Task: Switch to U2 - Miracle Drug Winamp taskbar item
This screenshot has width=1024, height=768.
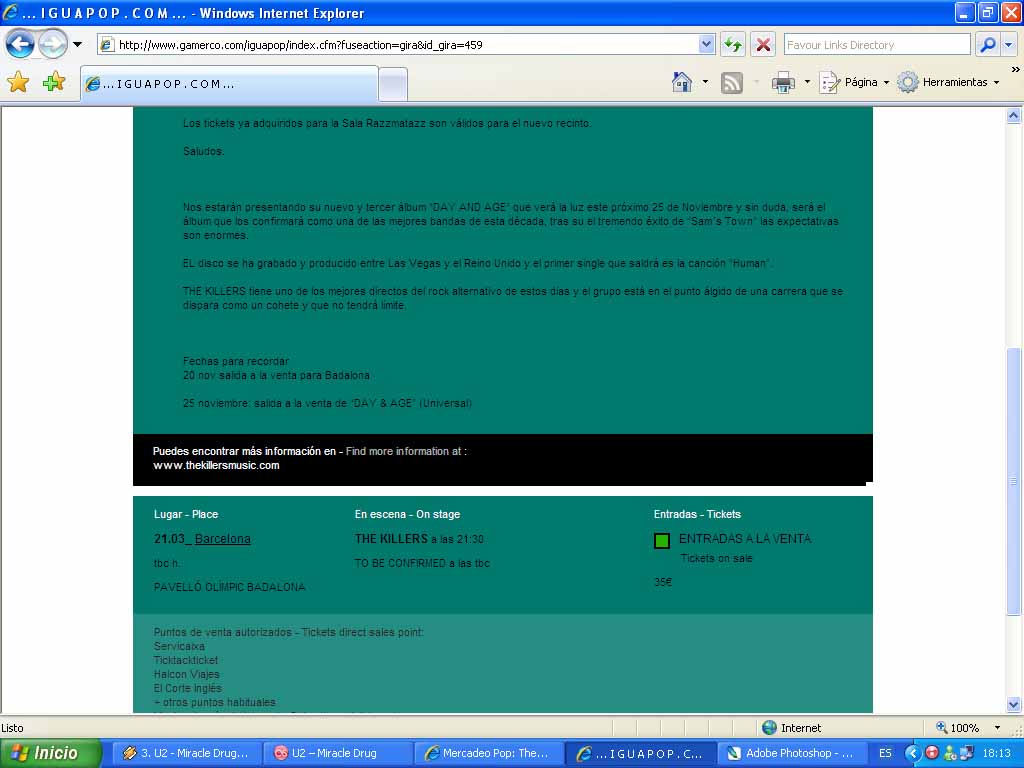Action: click(187, 753)
